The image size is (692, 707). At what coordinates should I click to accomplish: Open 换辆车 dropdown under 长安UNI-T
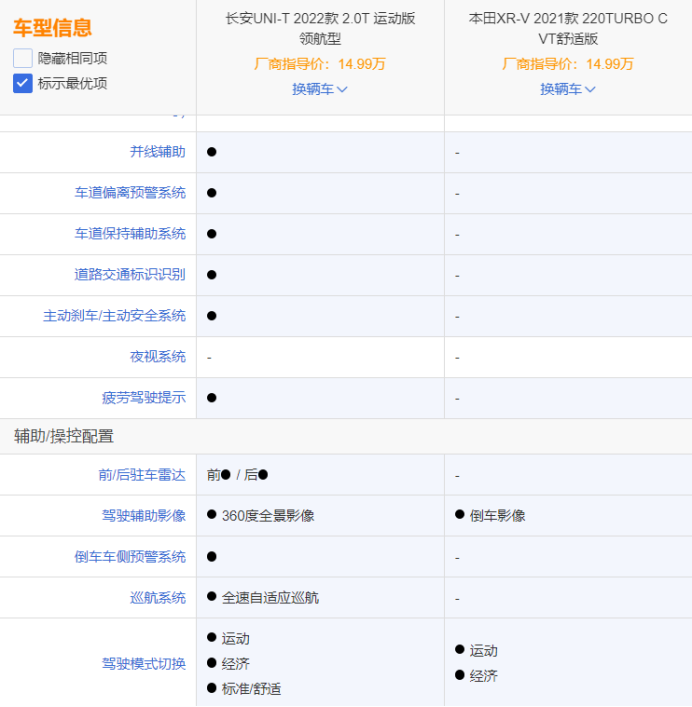tap(320, 89)
